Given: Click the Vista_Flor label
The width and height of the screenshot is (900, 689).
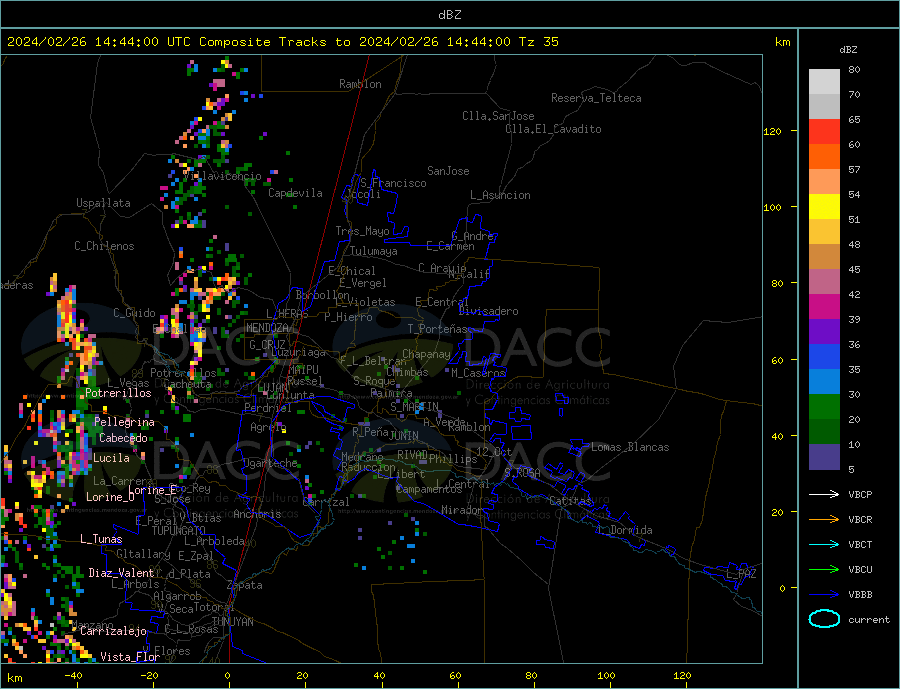Looking at the screenshot, I should [130, 657].
